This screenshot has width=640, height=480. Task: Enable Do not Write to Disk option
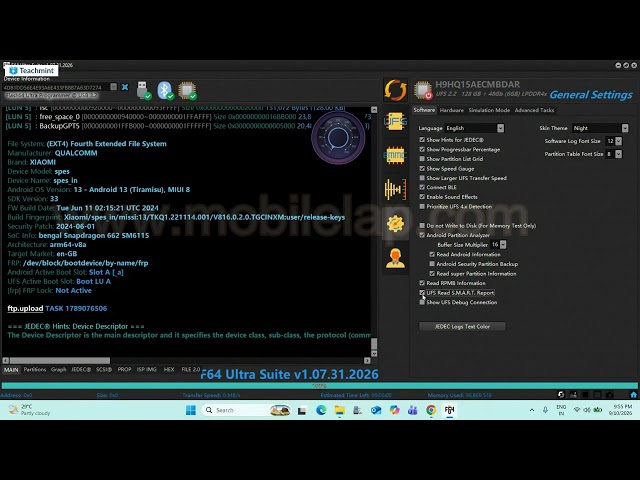tap(422, 226)
